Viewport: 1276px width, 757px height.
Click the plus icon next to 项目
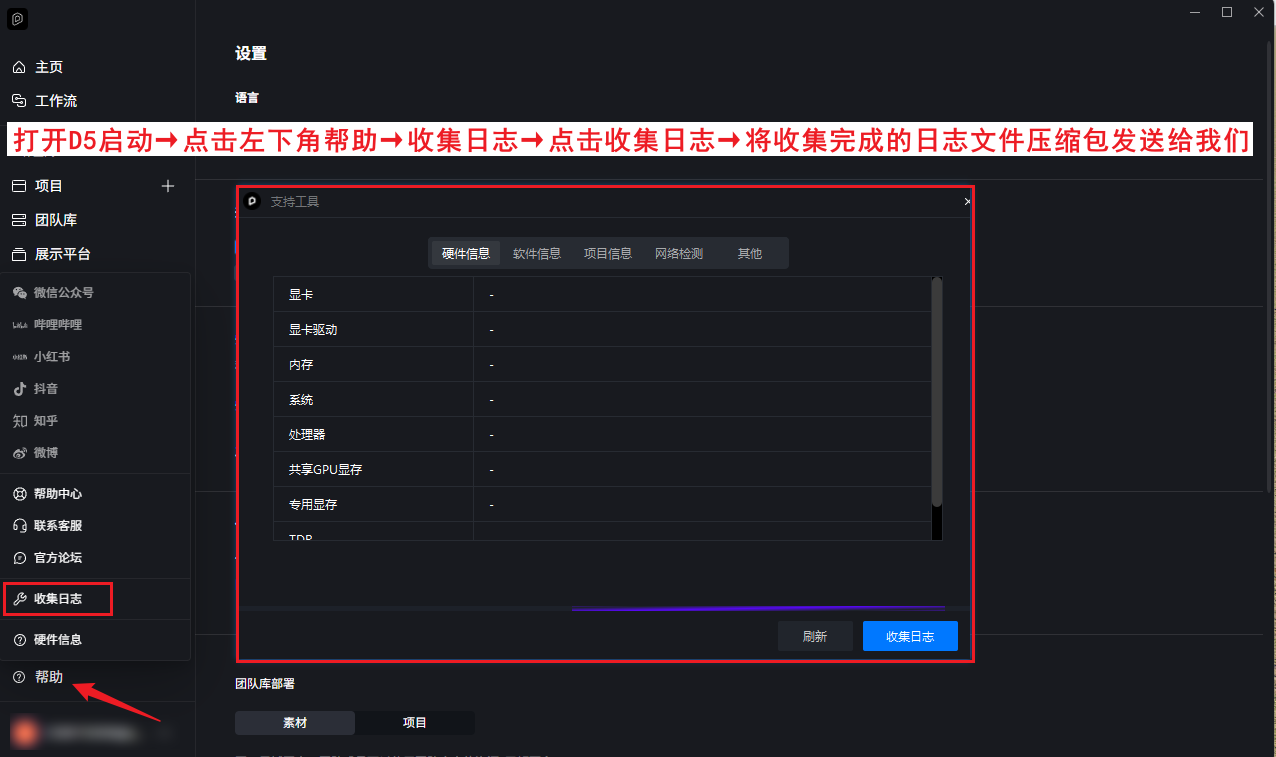pos(168,186)
